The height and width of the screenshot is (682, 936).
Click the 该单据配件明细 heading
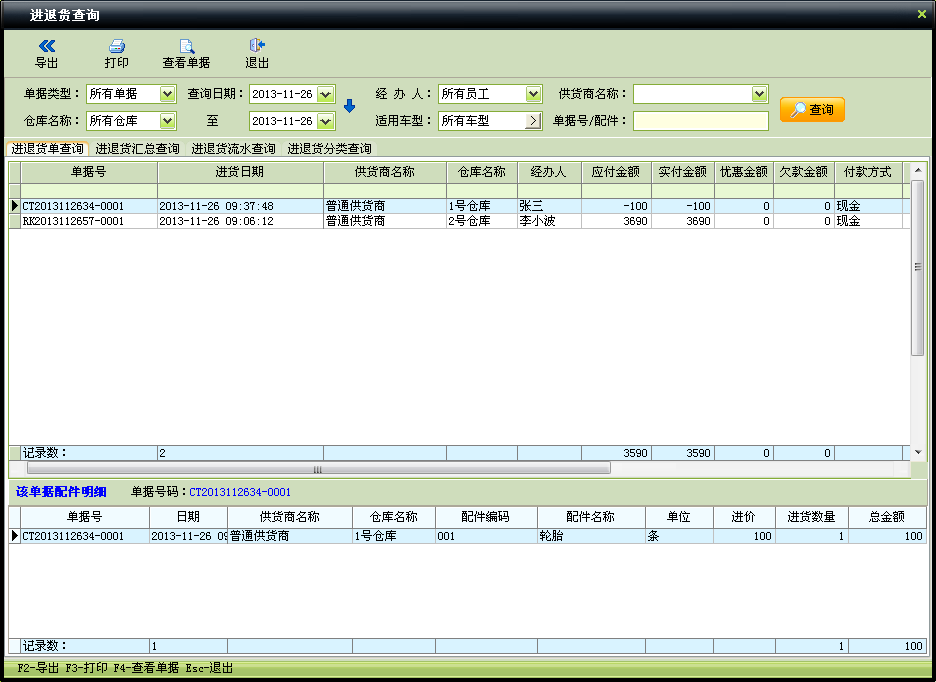(61, 492)
